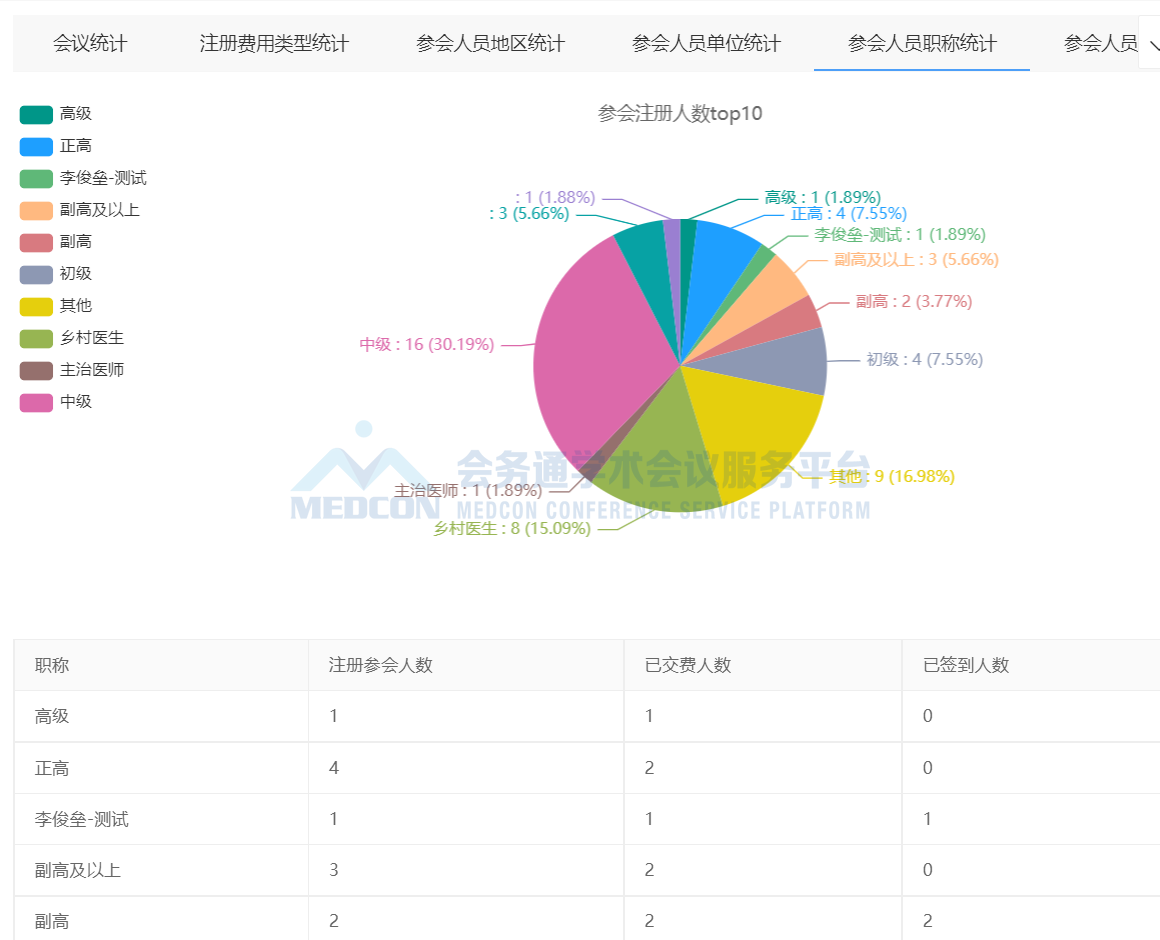Select 副高及以上 table row name
The height and width of the screenshot is (940, 1160).
pyautogui.click(x=78, y=870)
